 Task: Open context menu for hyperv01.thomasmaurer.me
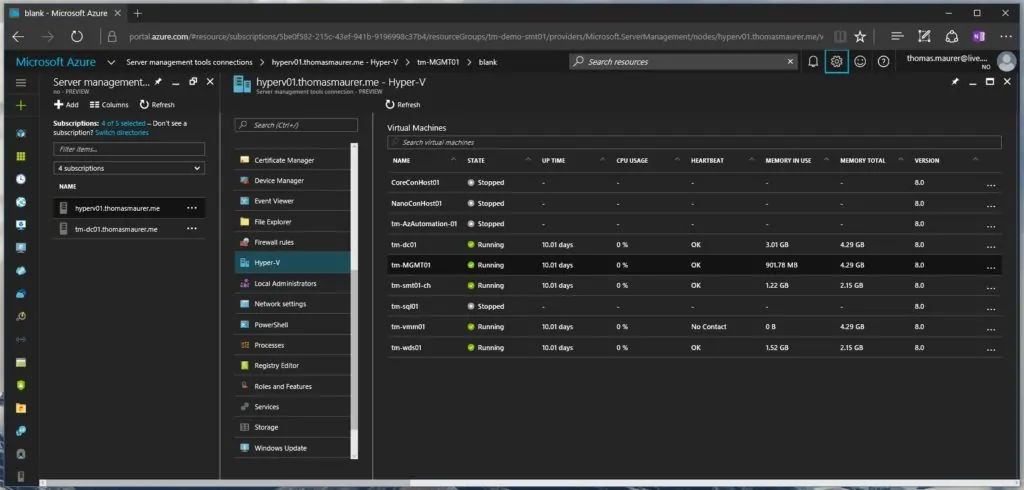tap(191, 208)
